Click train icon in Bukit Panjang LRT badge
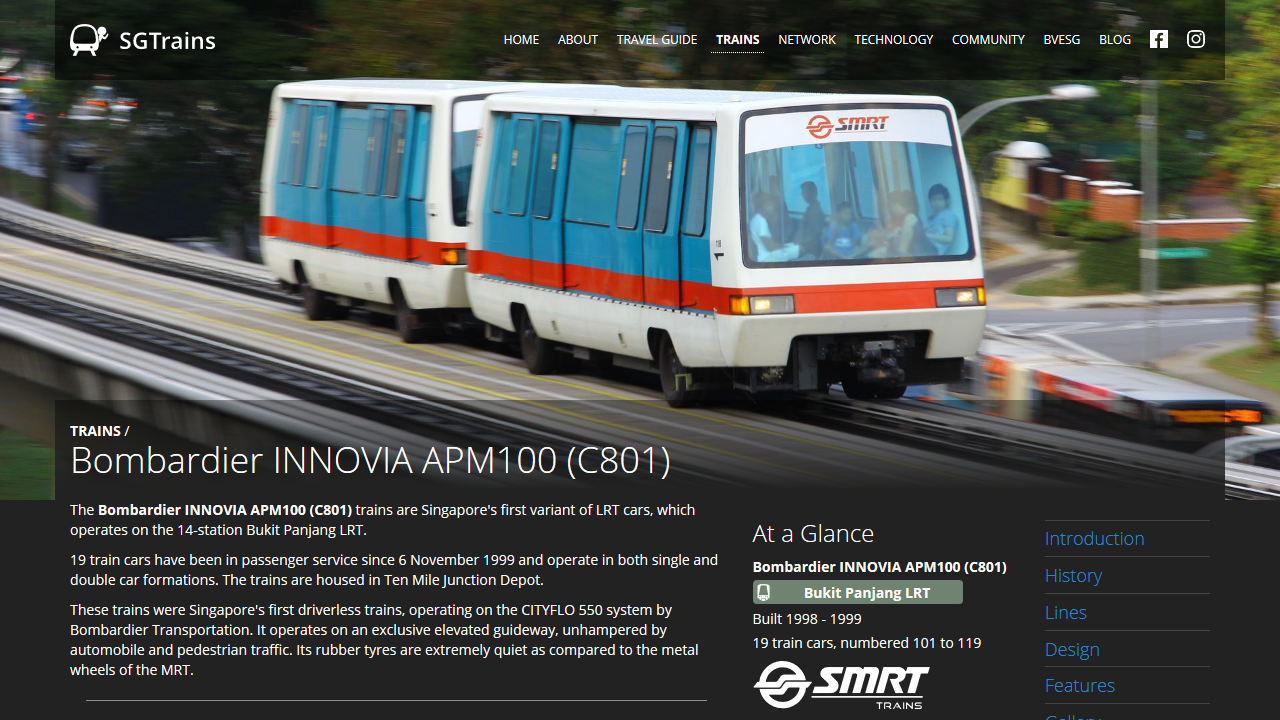 click(764, 593)
